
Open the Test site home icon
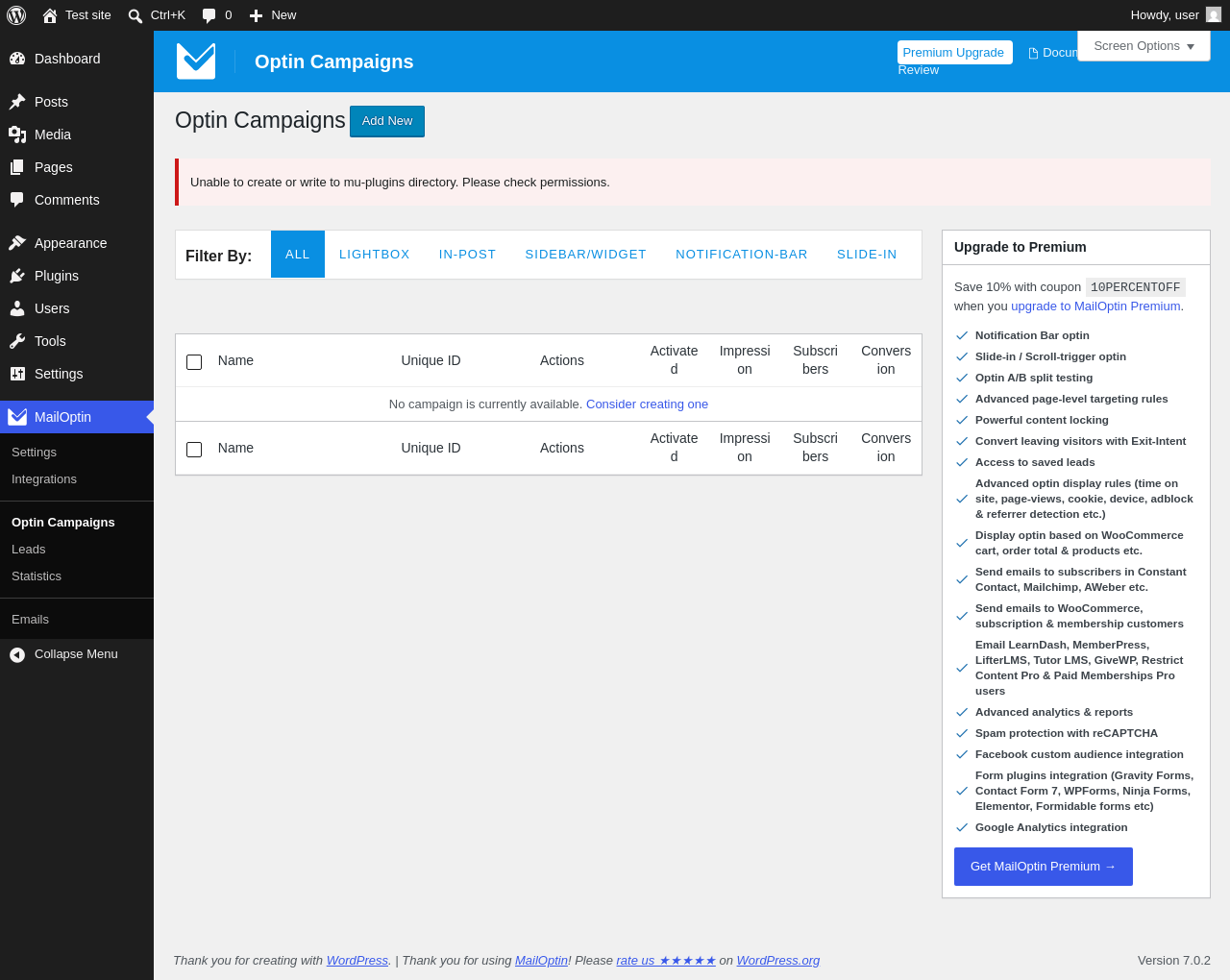tap(50, 15)
